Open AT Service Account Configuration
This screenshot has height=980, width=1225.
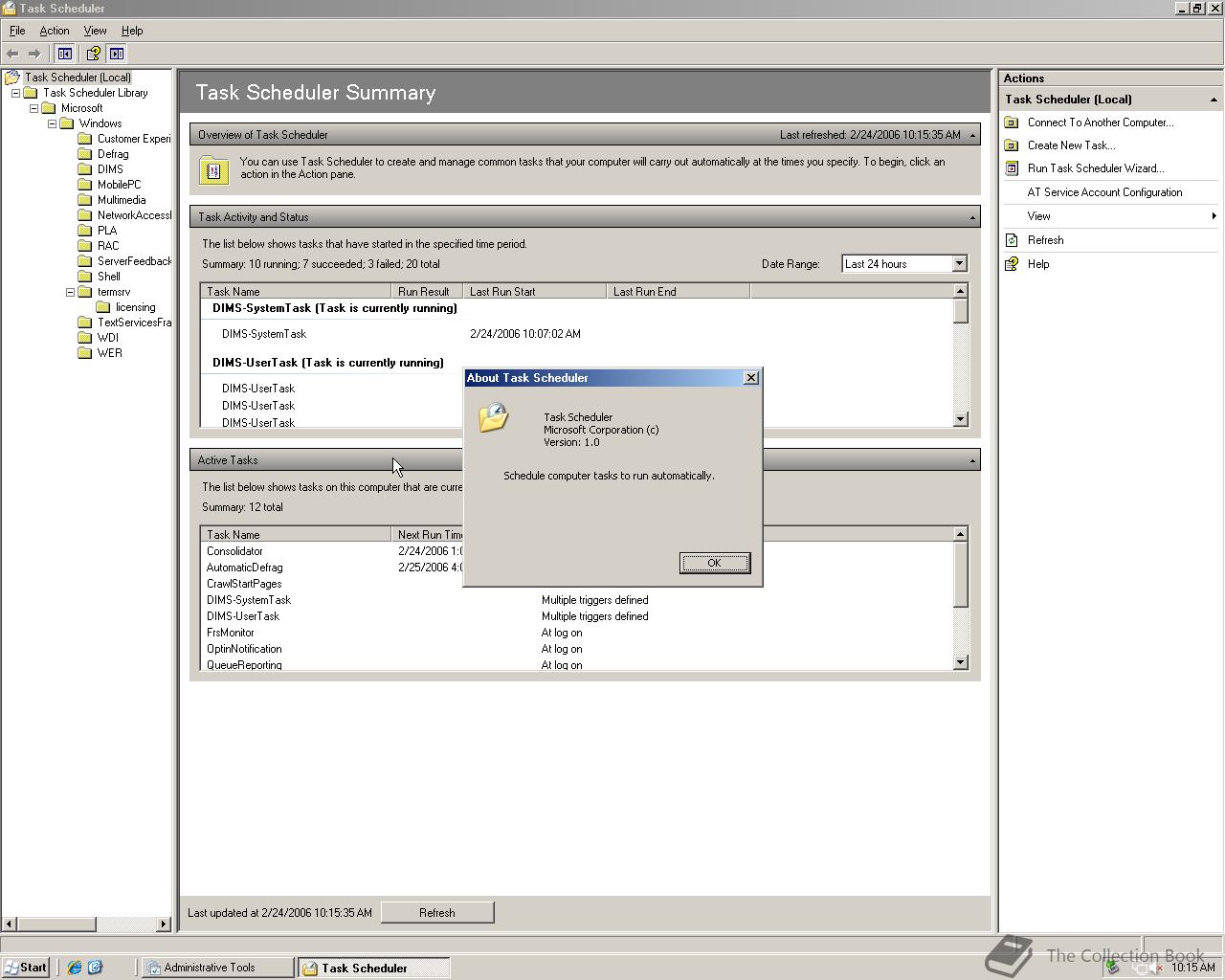[x=1104, y=192]
